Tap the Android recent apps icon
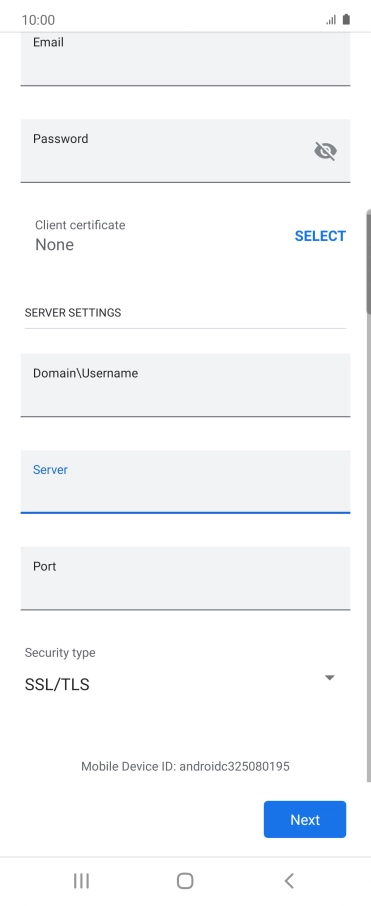Viewport: 371px width, 906px height. click(81, 881)
